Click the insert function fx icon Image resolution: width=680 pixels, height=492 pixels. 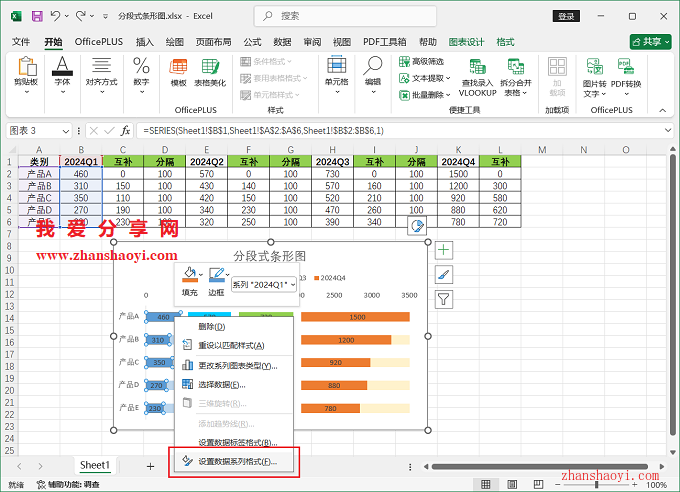[126, 131]
